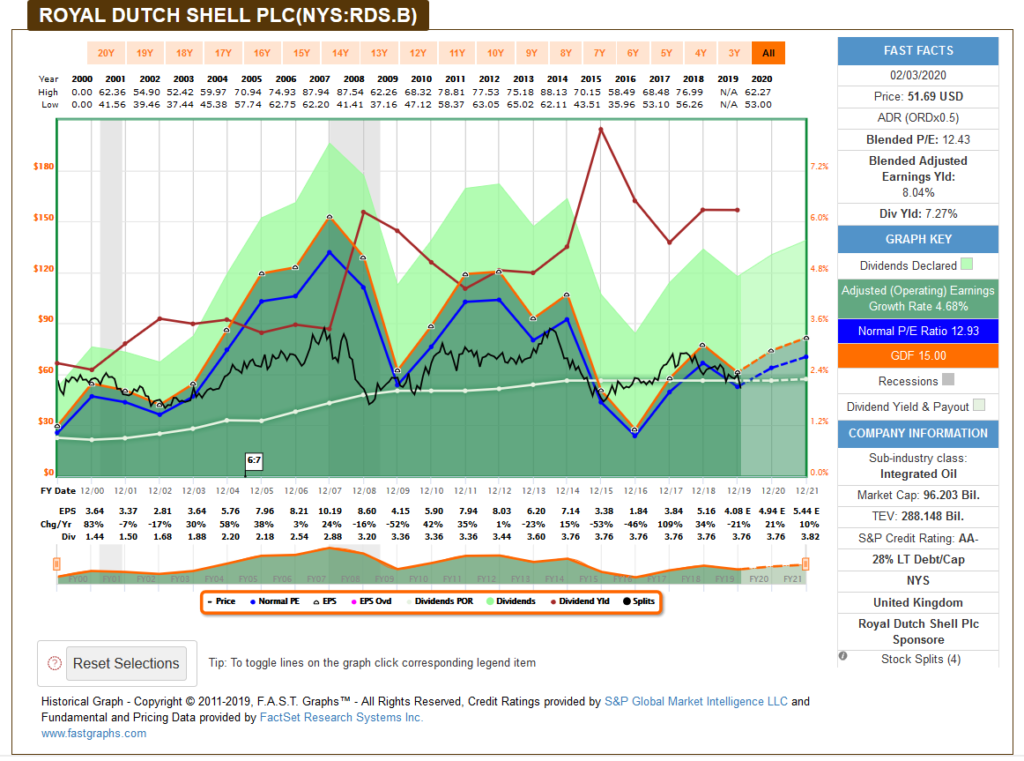Click the ROYAL DUTCH SHELL PLC title
Image resolution: width=1024 pixels, height=761 pixels.
228,16
